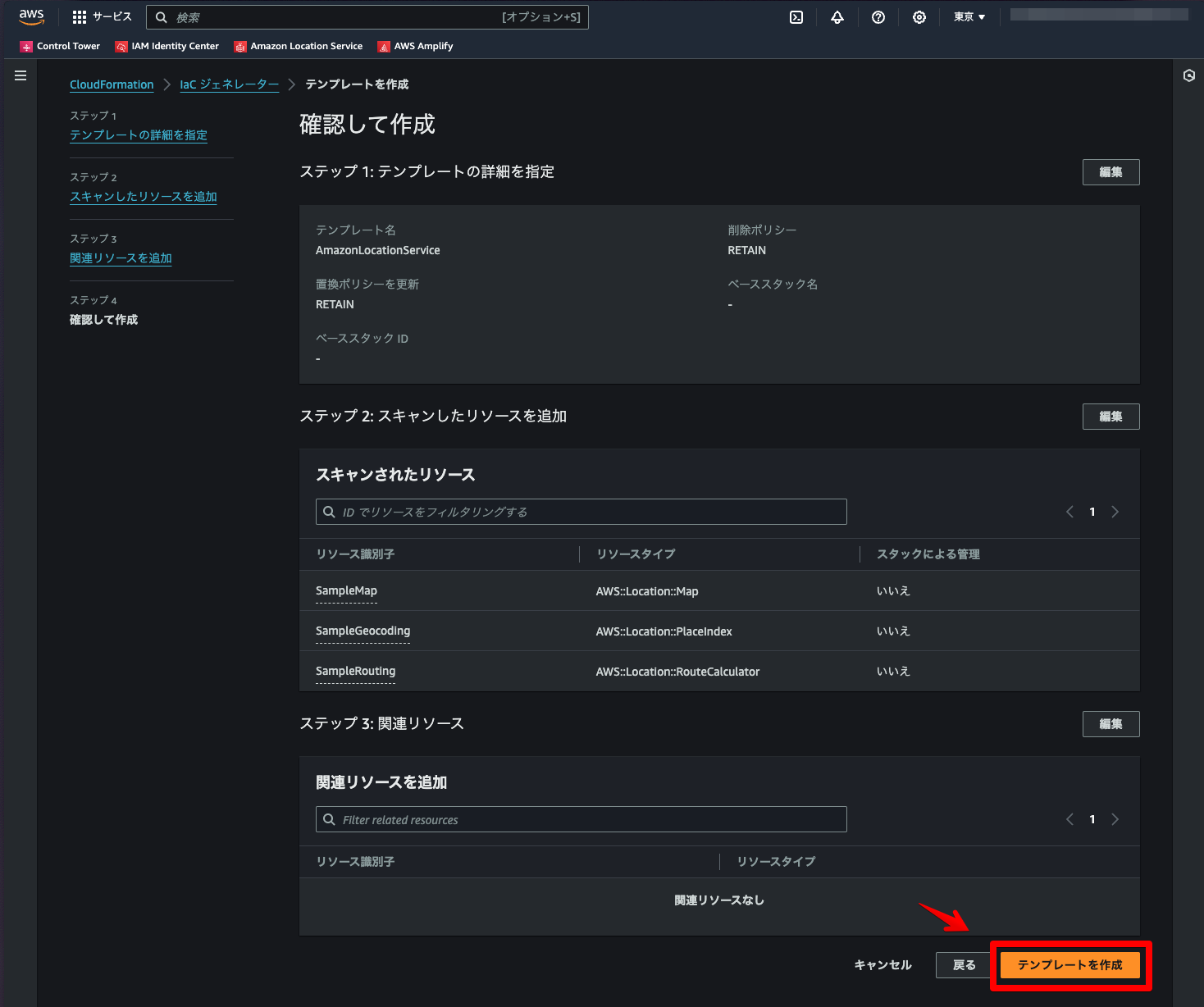Screen dimensions: 1204x1007
Task: Click the テンプレートを作成 button
Action: (x=1070, y=965)
